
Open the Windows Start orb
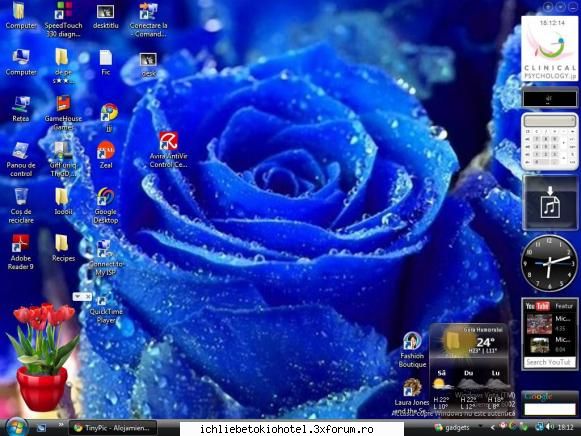coord(16,427)
